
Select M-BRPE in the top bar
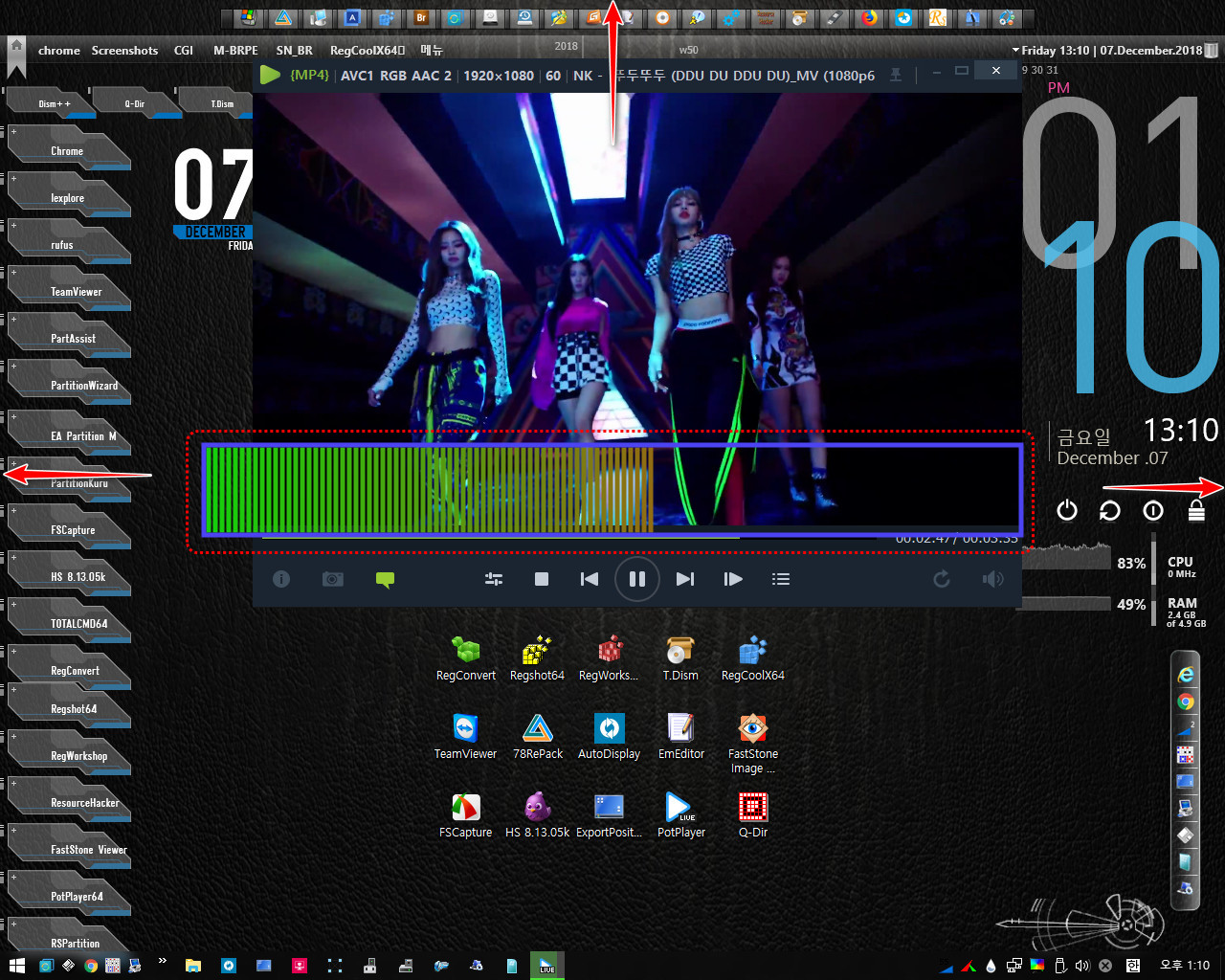pos(235,51)
